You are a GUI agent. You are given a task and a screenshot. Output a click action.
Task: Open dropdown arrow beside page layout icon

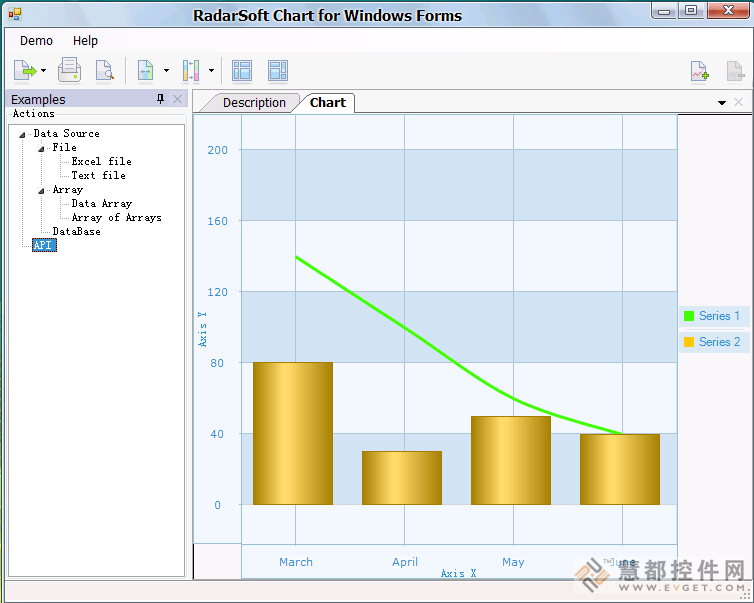point(166,71)
